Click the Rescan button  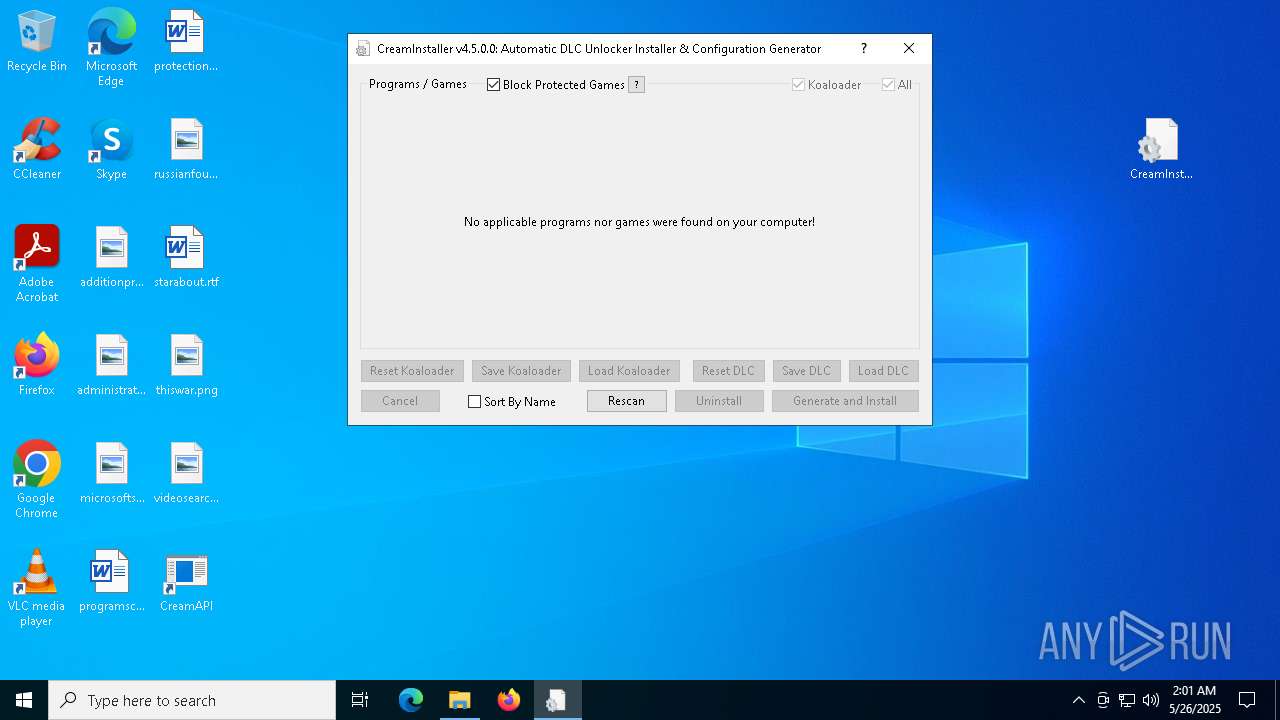(626, 401)
